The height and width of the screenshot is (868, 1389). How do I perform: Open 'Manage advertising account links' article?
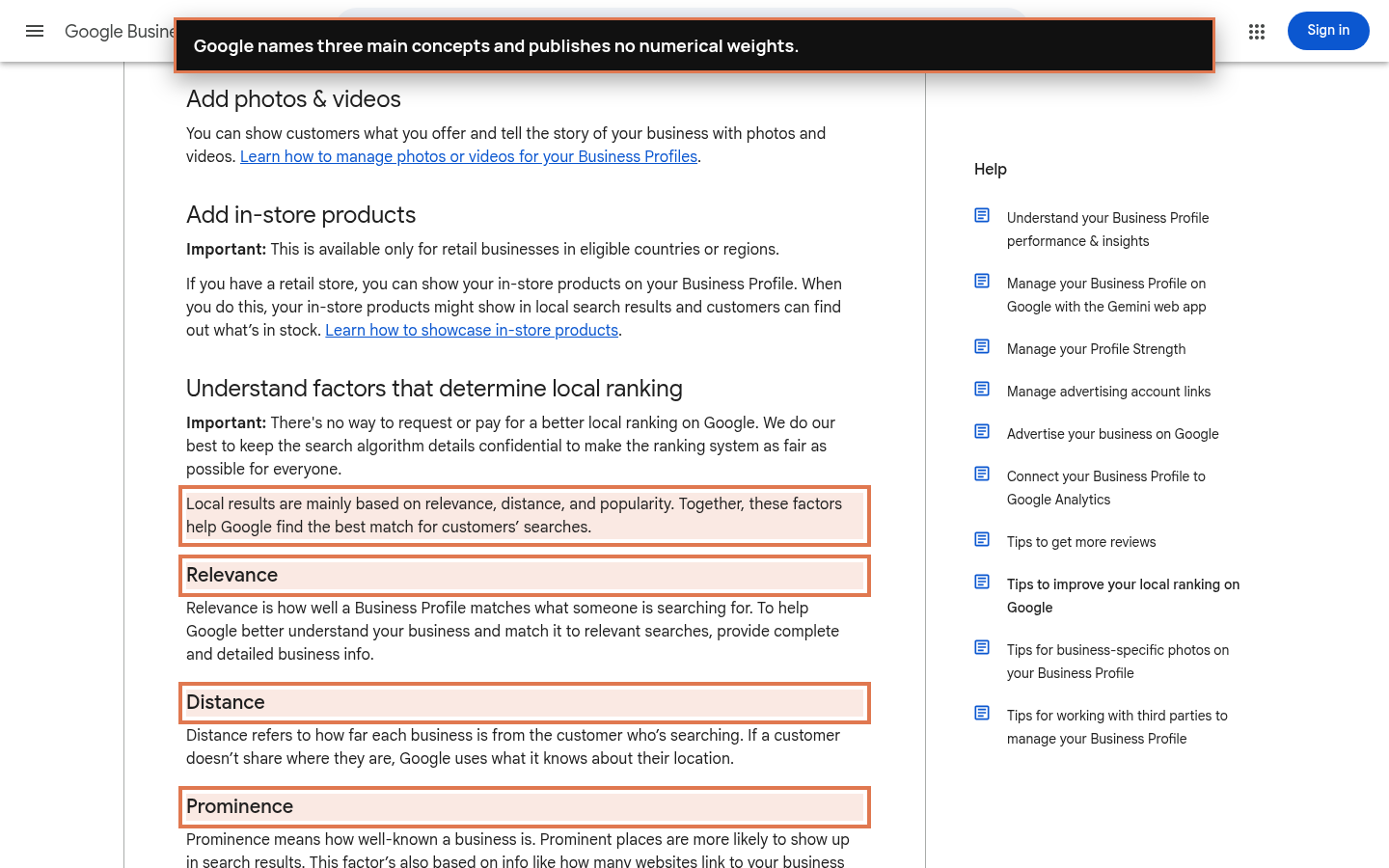pos(1108,392)
